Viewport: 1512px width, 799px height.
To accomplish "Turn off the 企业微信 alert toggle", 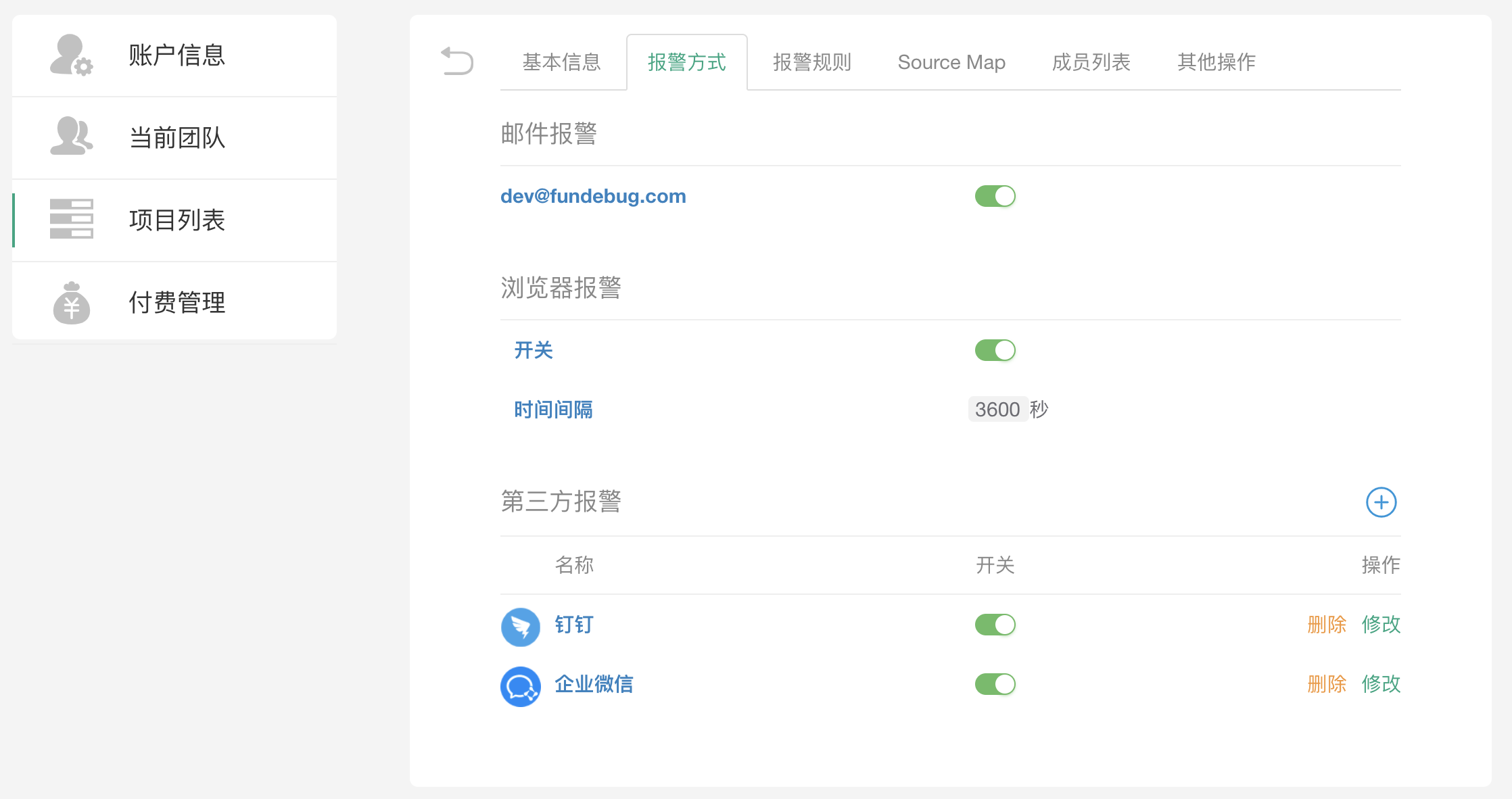I will pos(995,684).
